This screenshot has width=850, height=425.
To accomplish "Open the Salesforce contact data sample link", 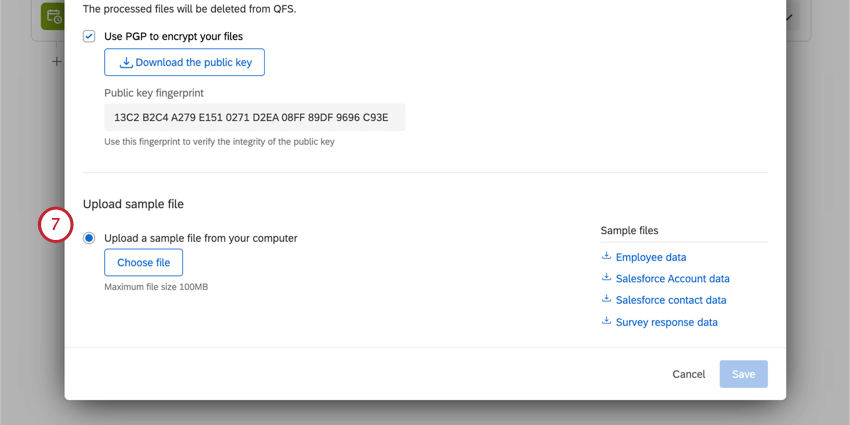I will coord(671,300).
